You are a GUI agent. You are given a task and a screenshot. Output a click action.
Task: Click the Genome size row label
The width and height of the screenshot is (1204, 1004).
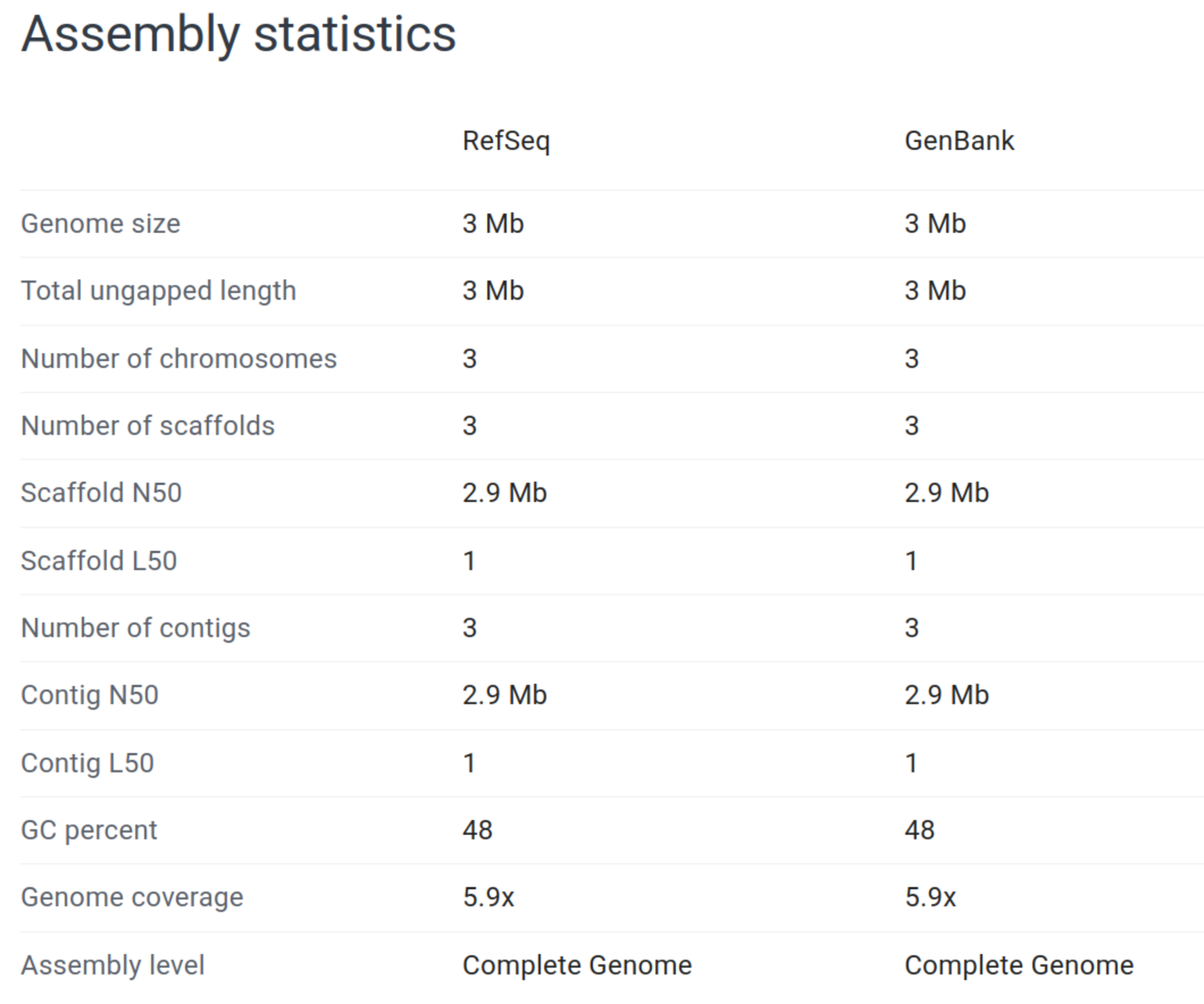tap(101, 224)
